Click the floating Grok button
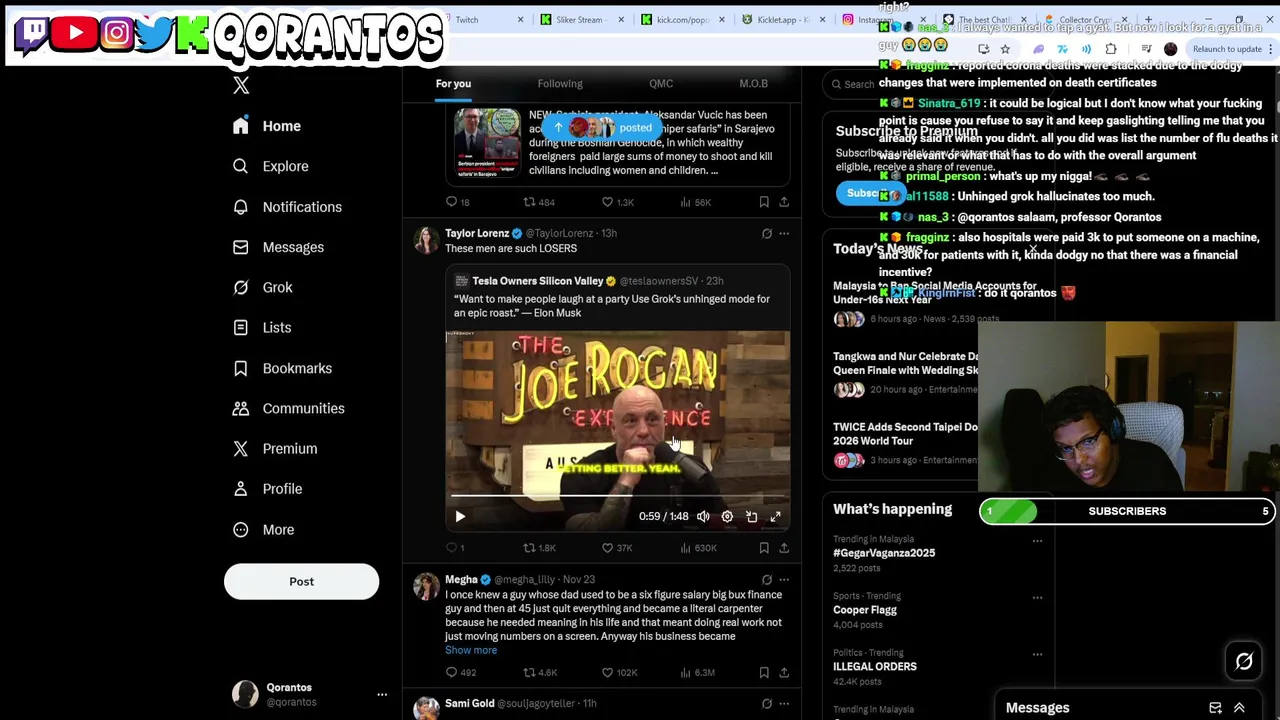This screenshot has height=720, width=1280. pyautogui.click(x=1244, y=661)
